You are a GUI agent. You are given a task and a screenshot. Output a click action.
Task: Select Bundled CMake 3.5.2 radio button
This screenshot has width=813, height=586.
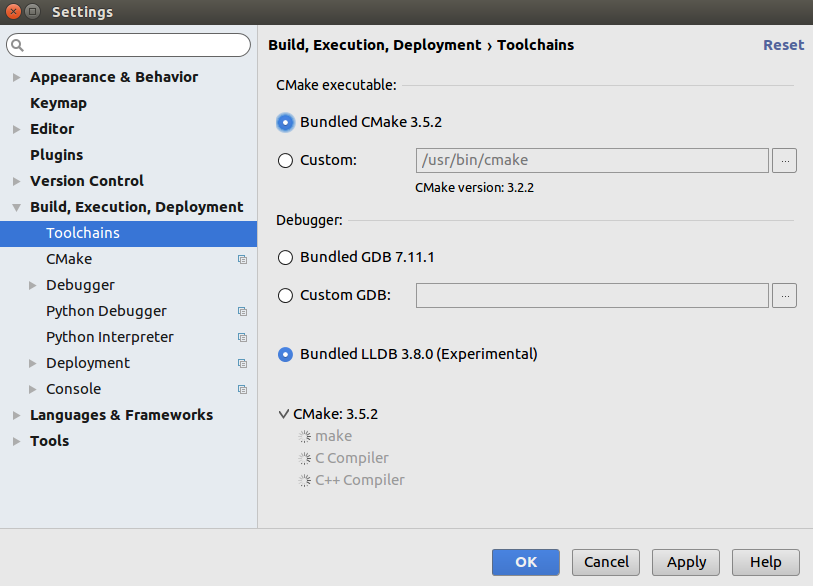285,122
